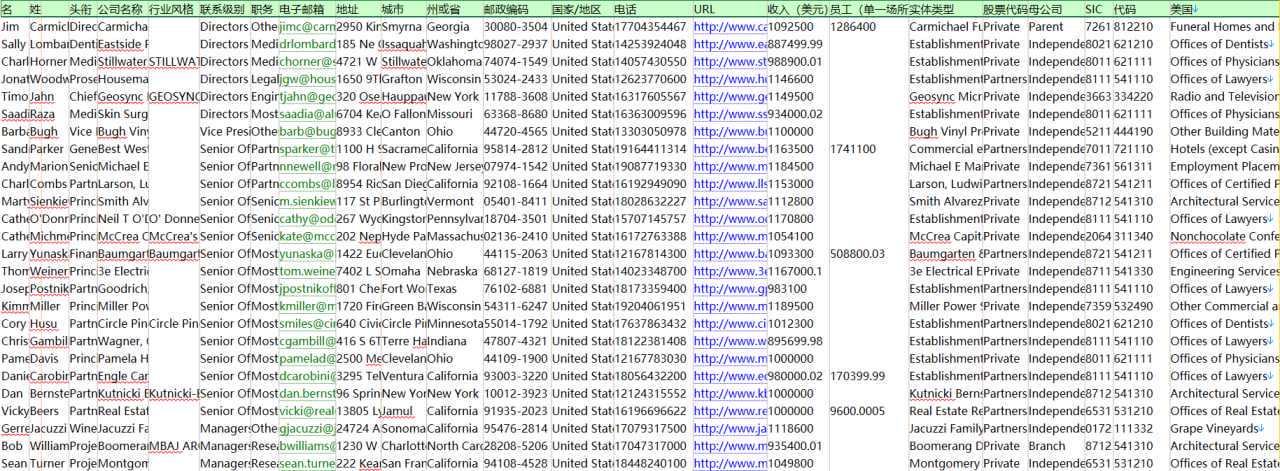This screenshot has height=471, width=1280.
Task: Select the 联系级别 header cell
Action: click(223, 9)
